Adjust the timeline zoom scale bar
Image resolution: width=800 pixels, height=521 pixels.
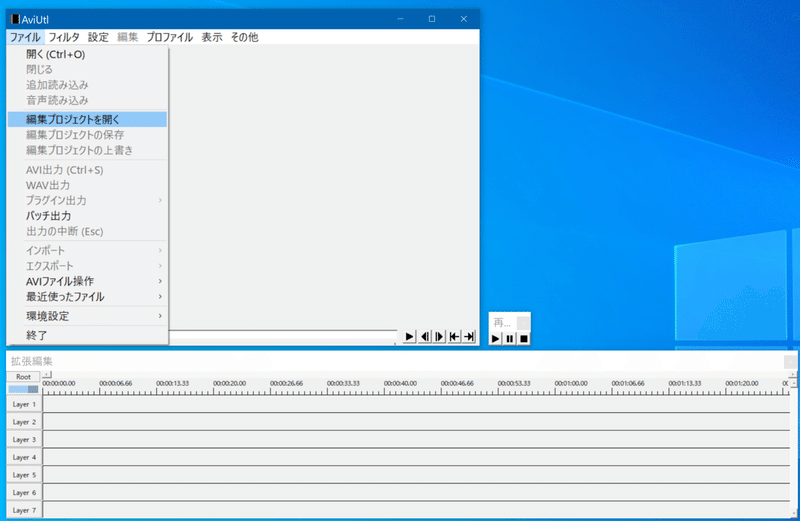click(x=23, y=389)
